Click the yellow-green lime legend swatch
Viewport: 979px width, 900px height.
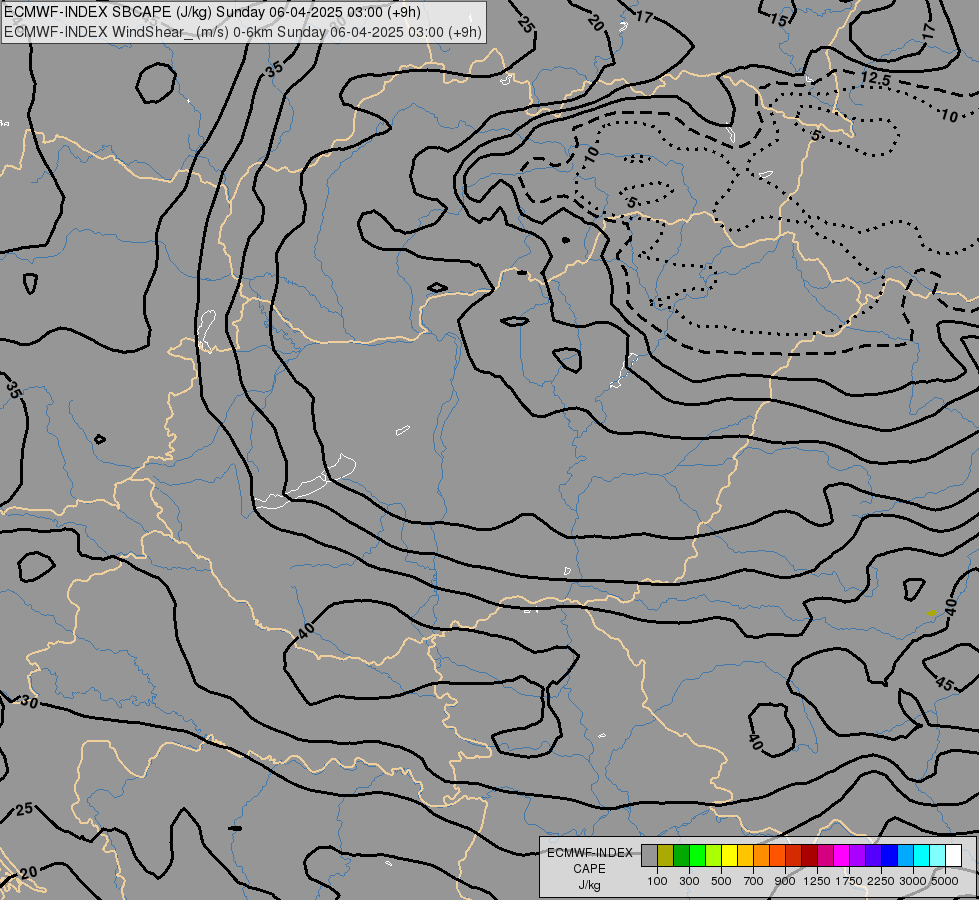coord(714,856)
